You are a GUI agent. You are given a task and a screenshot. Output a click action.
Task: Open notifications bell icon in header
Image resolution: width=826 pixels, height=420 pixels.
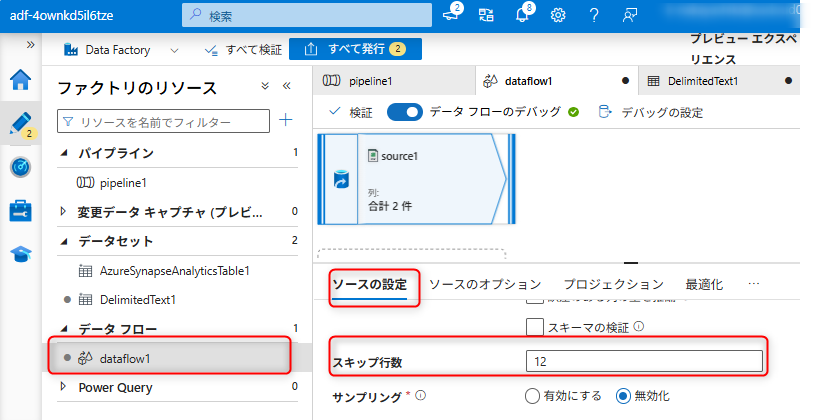(x=522, y=15)
